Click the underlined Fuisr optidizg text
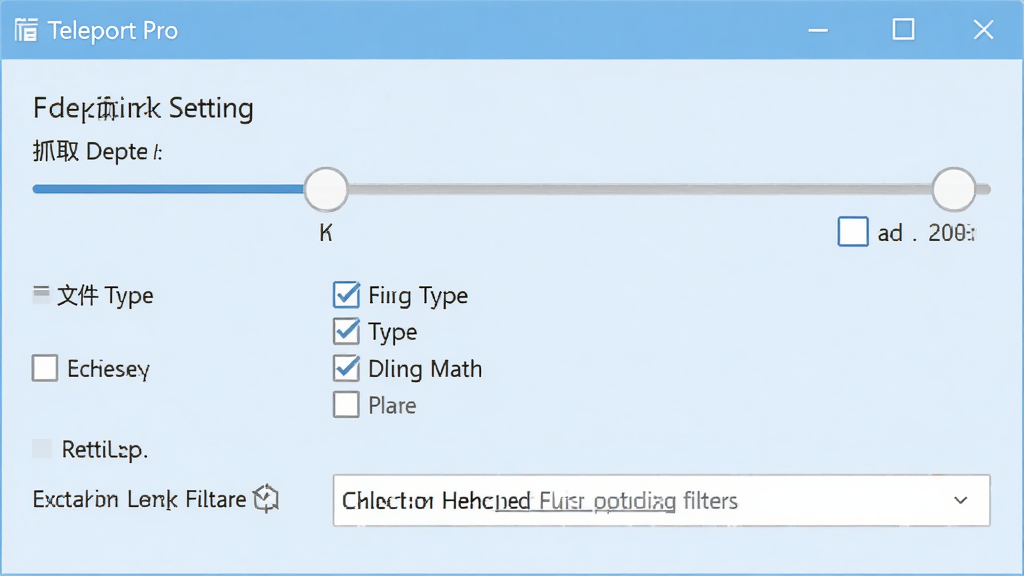This screenshot has height=576, width=1024. coord(607,501)
